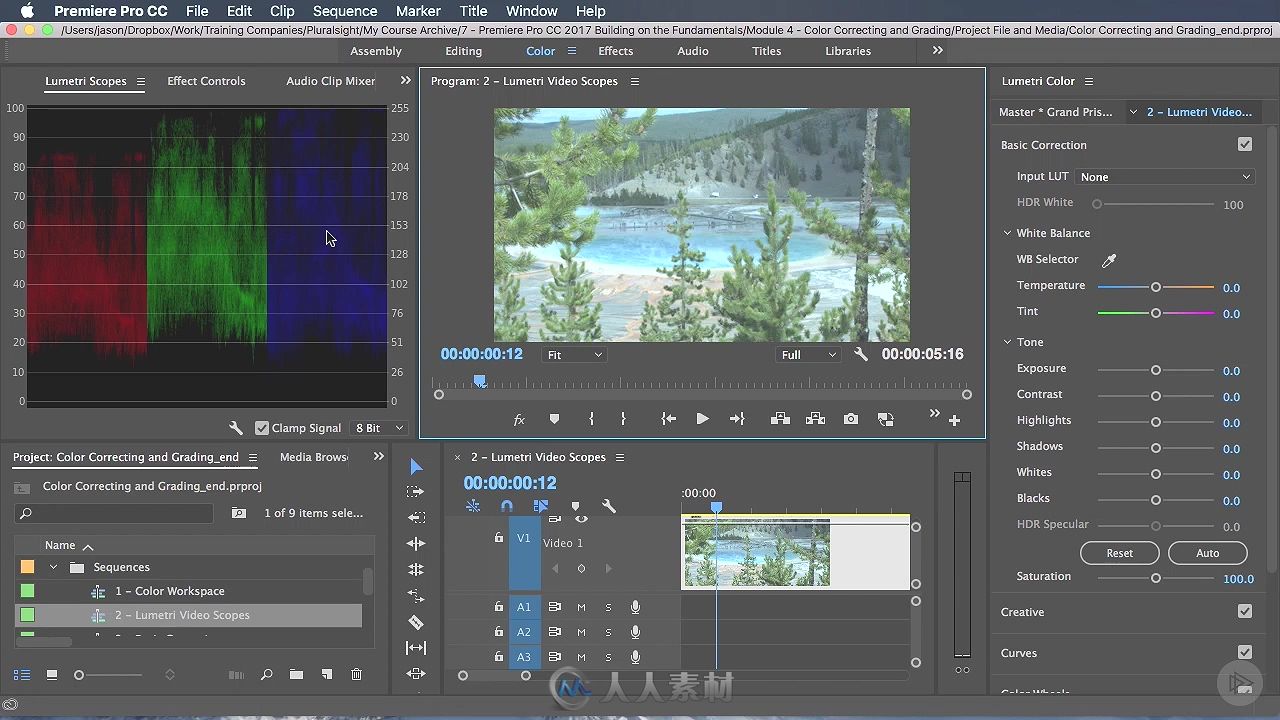
Task: Show more workspaces overflow chevron
Action: click(x=937, y=51)
